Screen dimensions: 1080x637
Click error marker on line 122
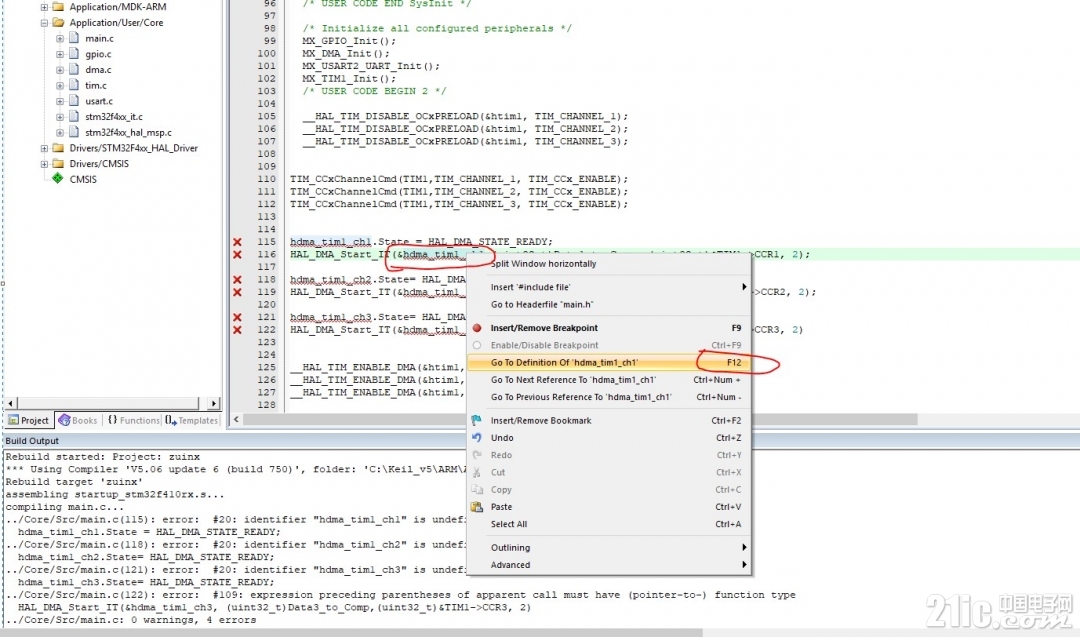click(x=237, y=330)
